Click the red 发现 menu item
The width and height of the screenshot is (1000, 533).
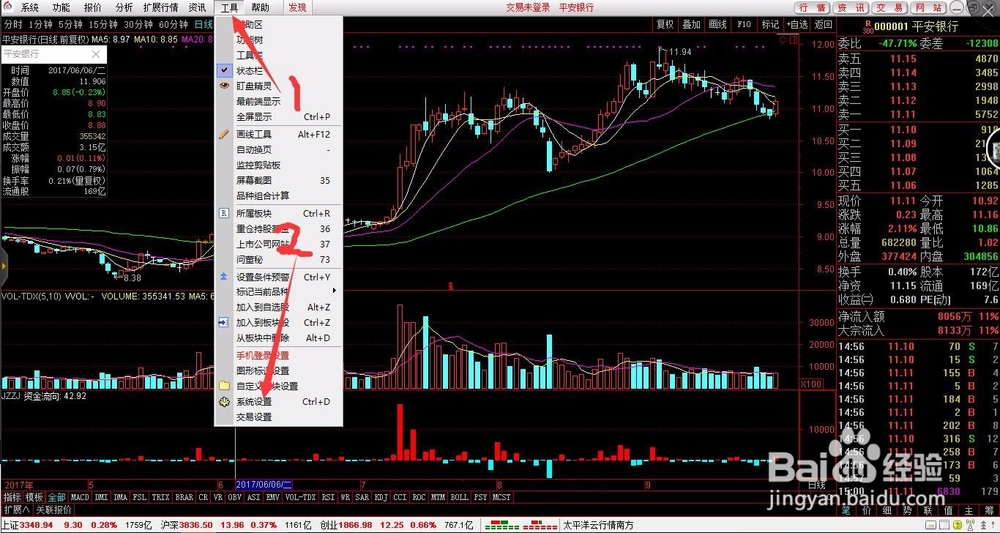[x=297, y=8]
